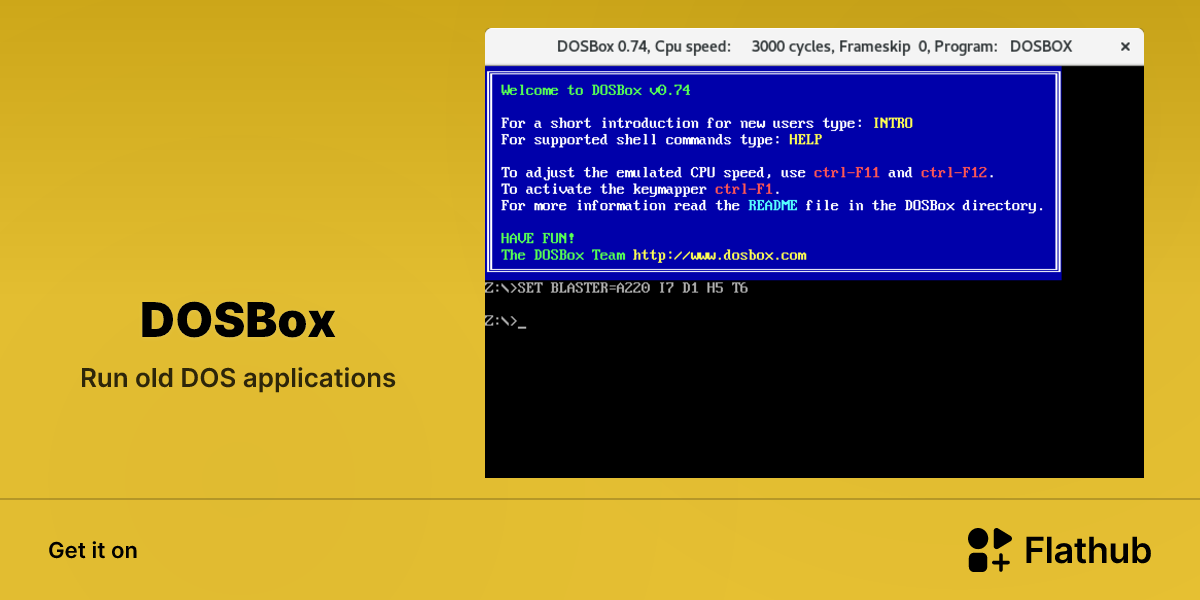Click the blinking cursor at Z:\> prompt
This screenshot has width=1200, height=600.
[522, 327]
